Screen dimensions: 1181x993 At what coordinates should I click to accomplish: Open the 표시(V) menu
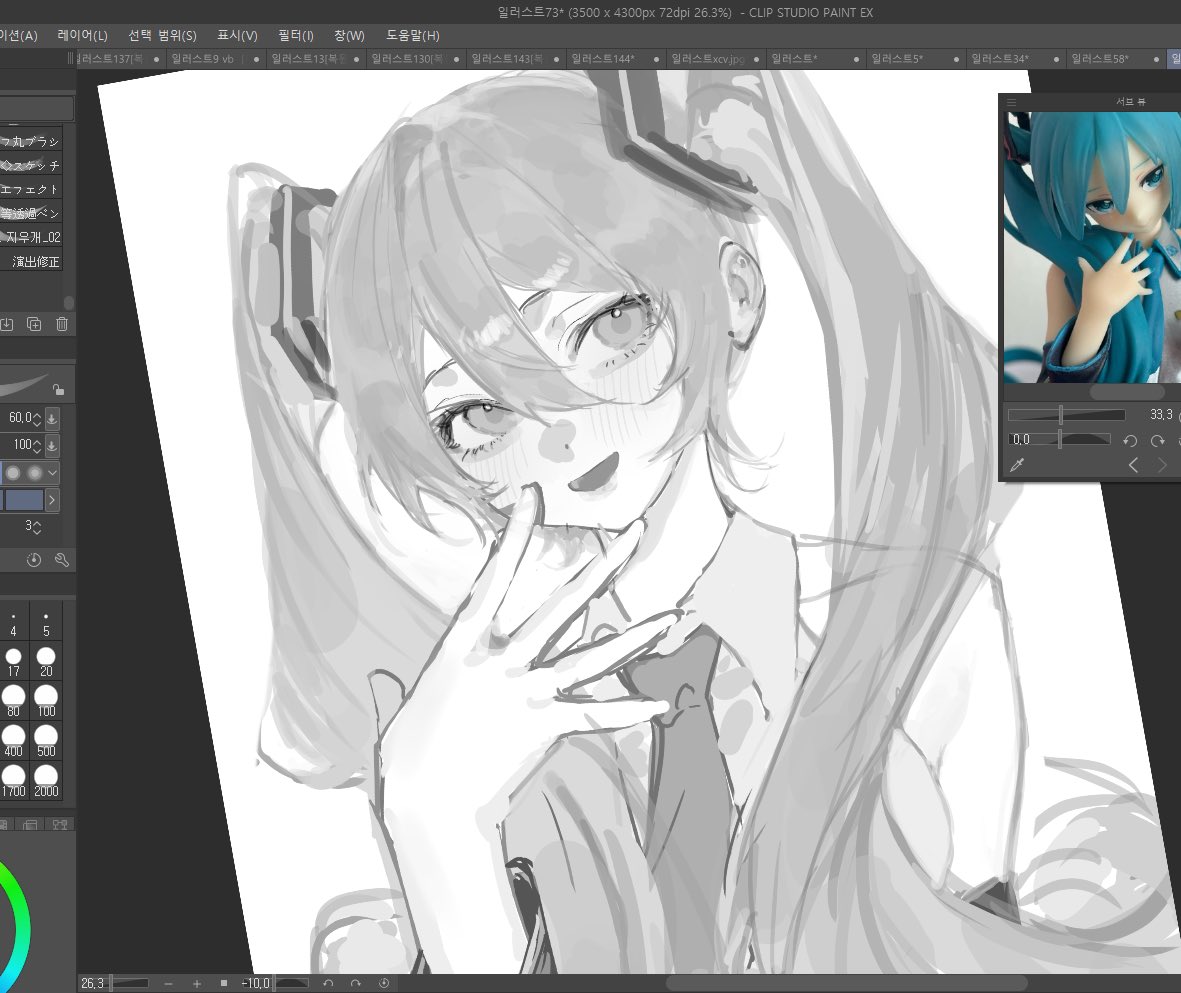(x=237, y=35)
